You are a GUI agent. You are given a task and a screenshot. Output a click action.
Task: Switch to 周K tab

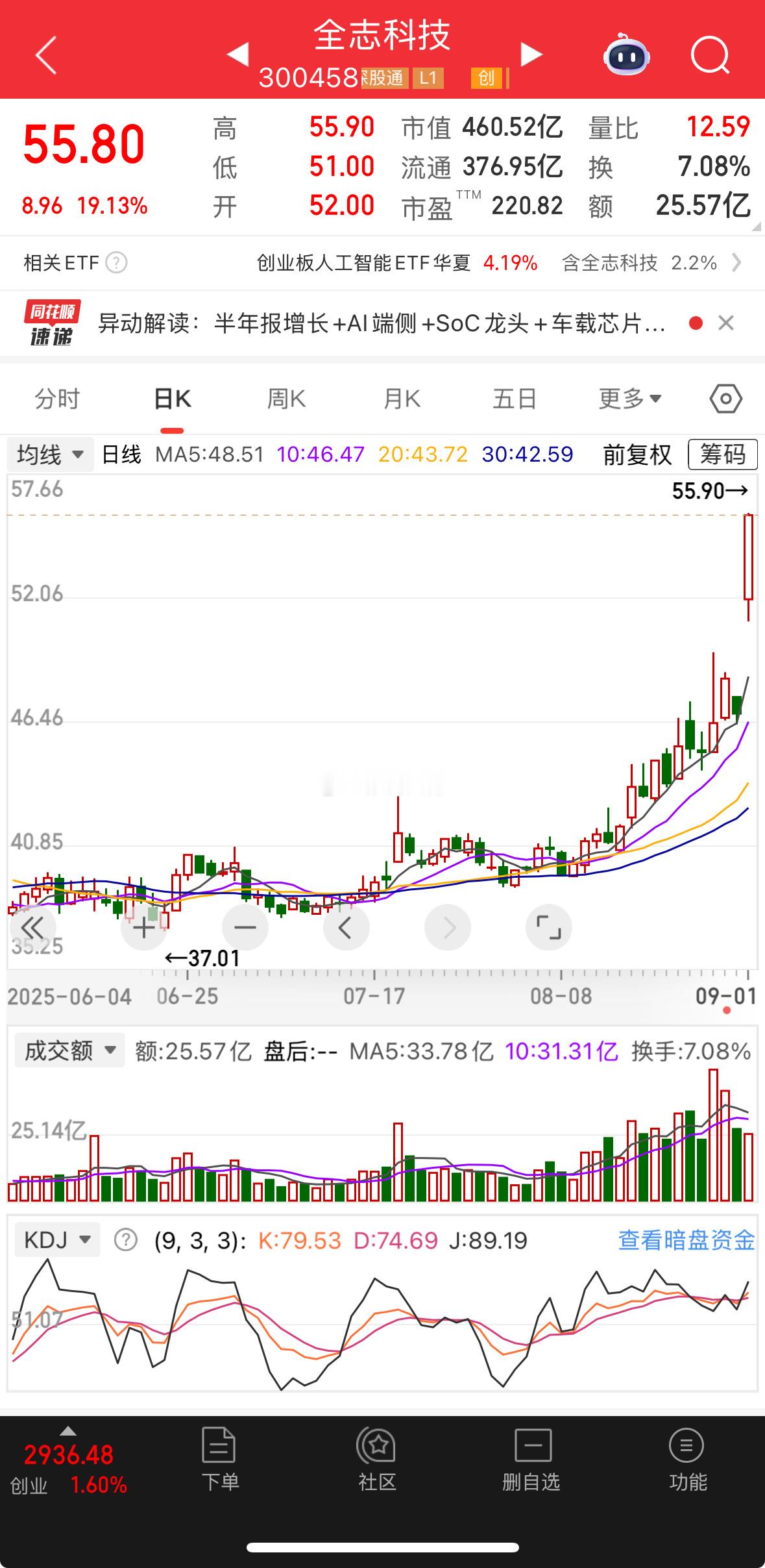[286, 399]
